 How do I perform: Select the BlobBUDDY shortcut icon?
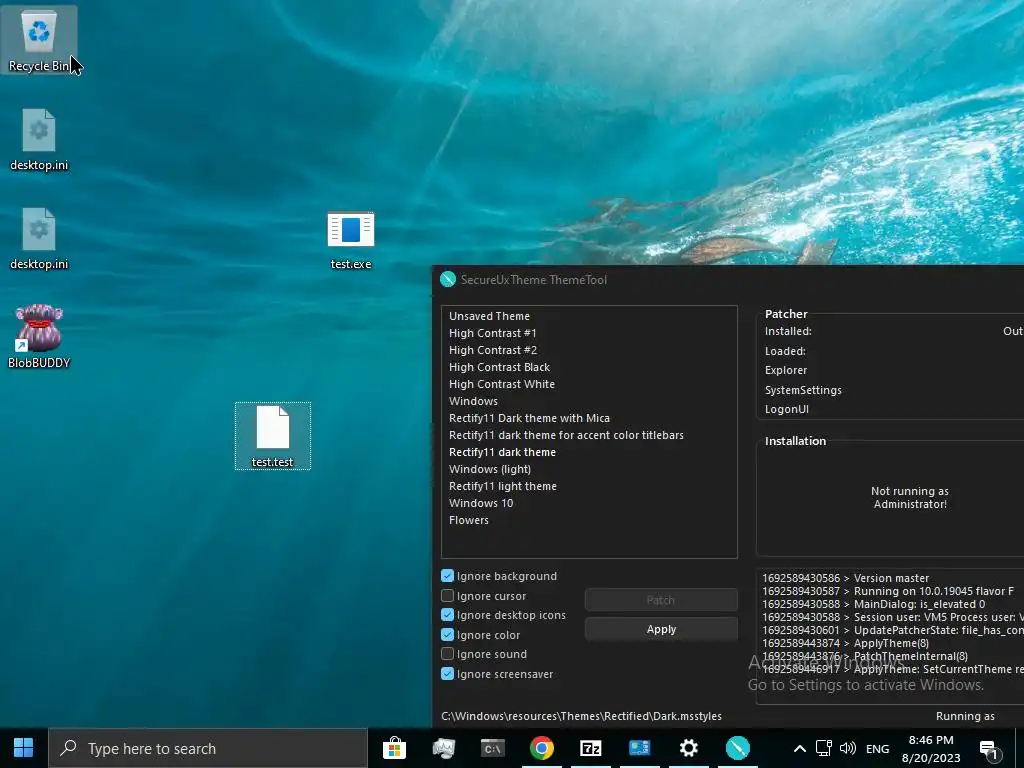pos(39,336)
